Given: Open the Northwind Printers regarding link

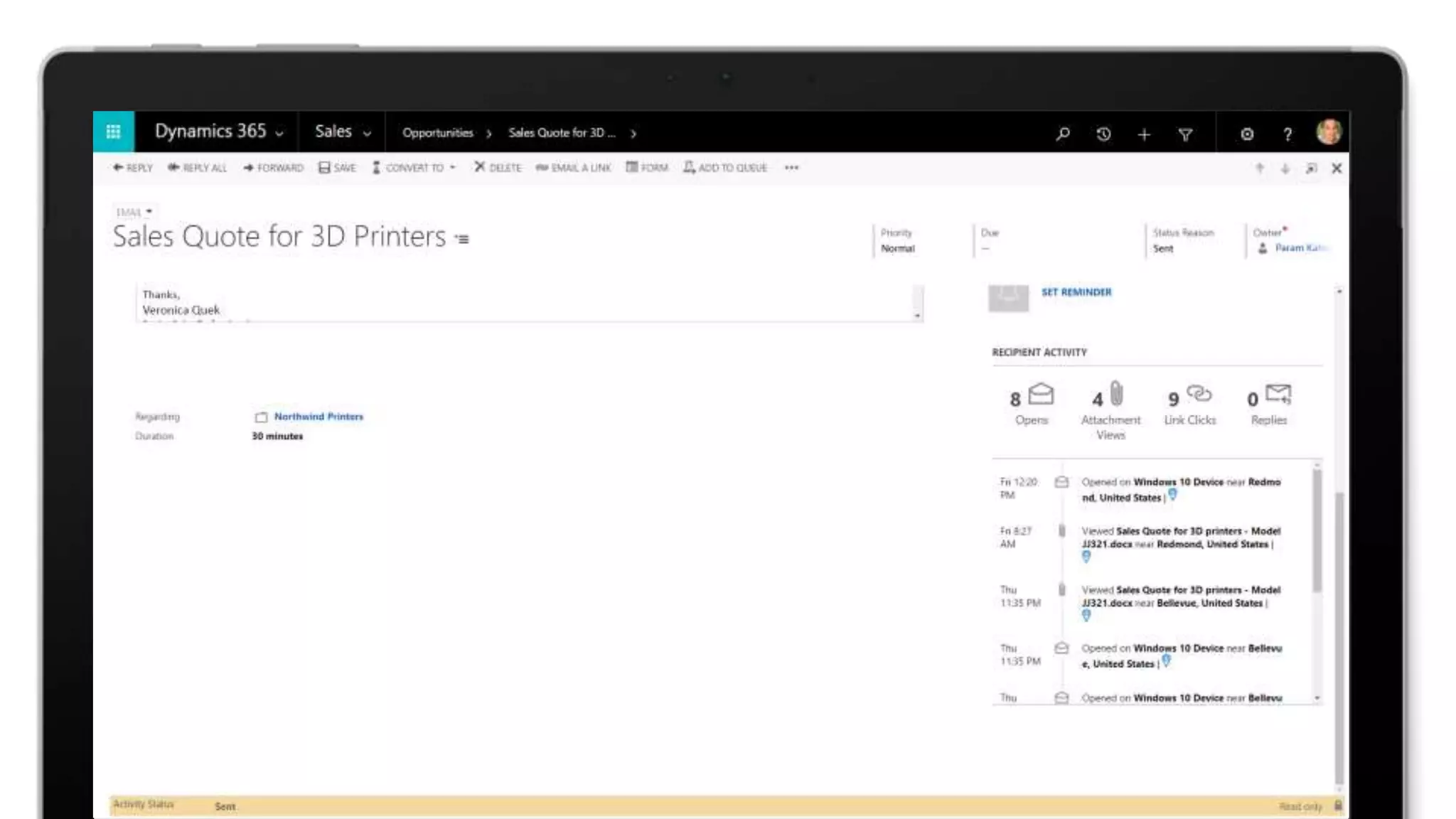Looking at the screenshot, I should 318,417.
